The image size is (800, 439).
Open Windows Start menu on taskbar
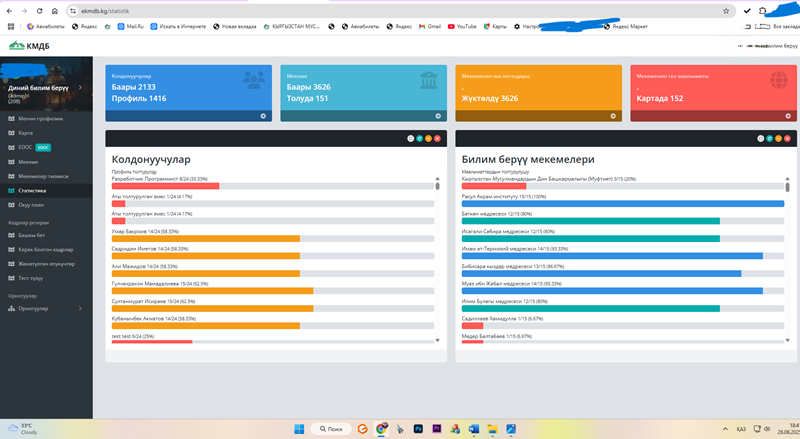point(297,428)
